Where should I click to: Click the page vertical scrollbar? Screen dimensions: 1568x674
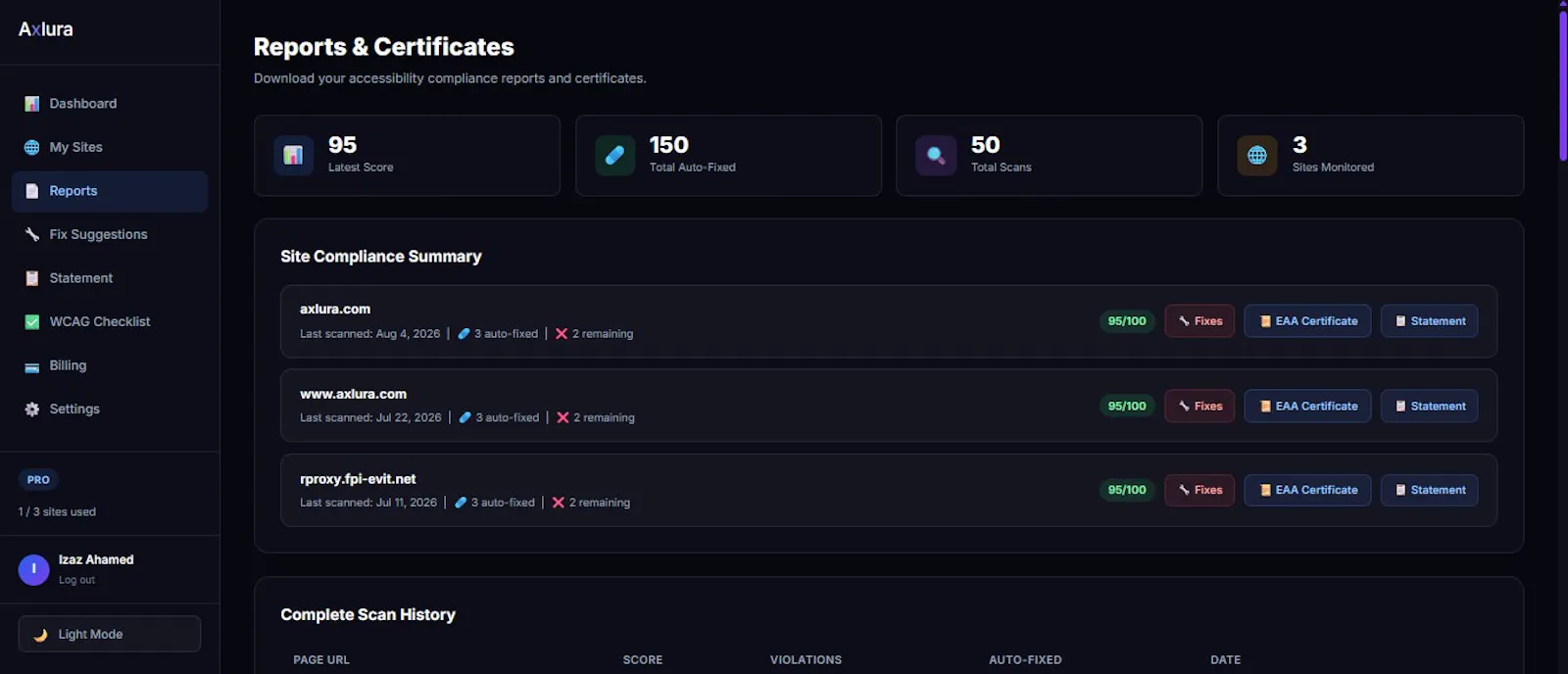1563,337
